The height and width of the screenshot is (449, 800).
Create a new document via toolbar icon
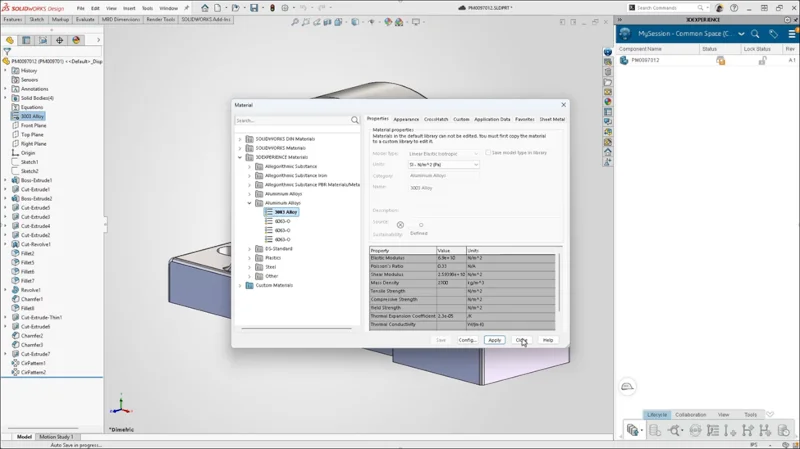pyautogui.click(x=218, y=8)
